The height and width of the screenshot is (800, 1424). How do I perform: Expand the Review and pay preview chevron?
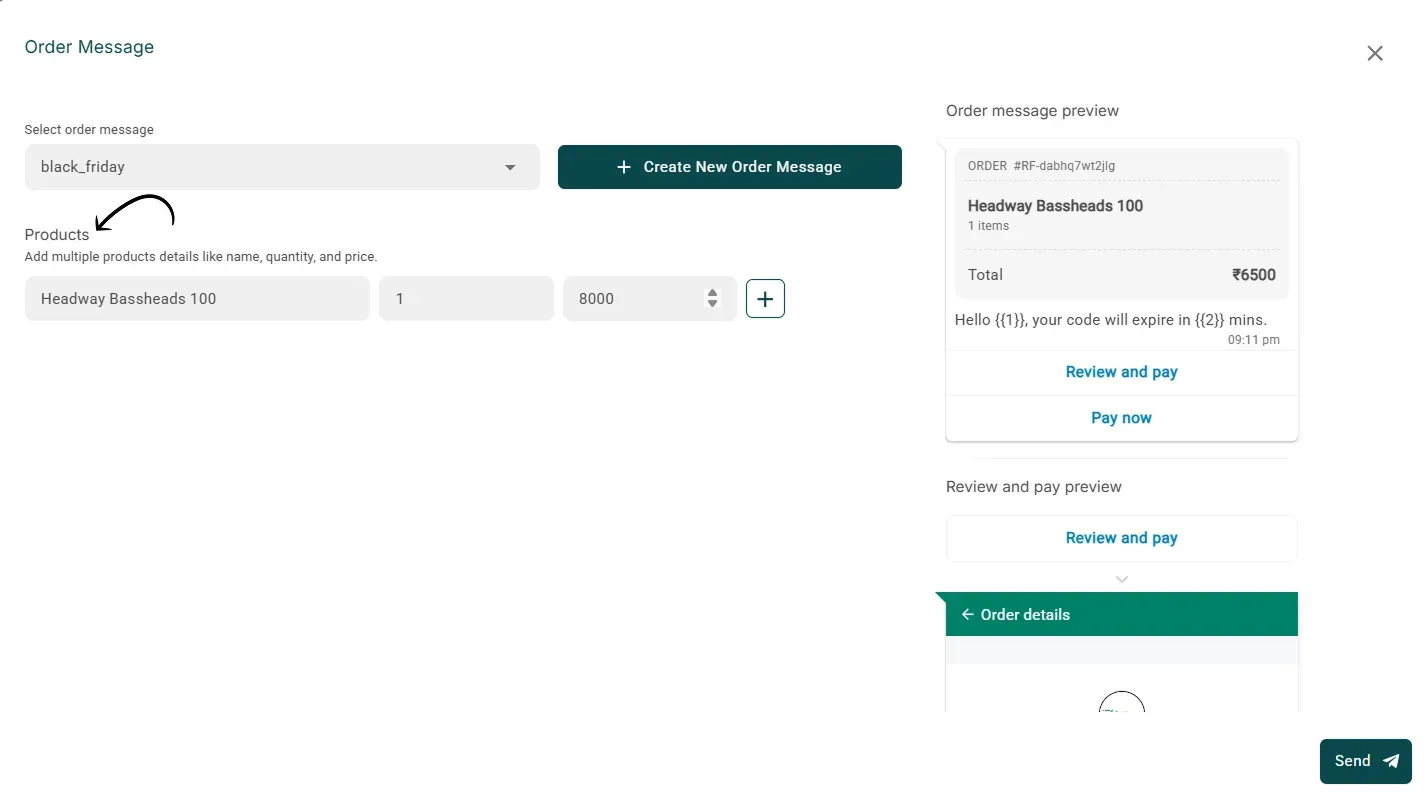(x=1121, y=578)
